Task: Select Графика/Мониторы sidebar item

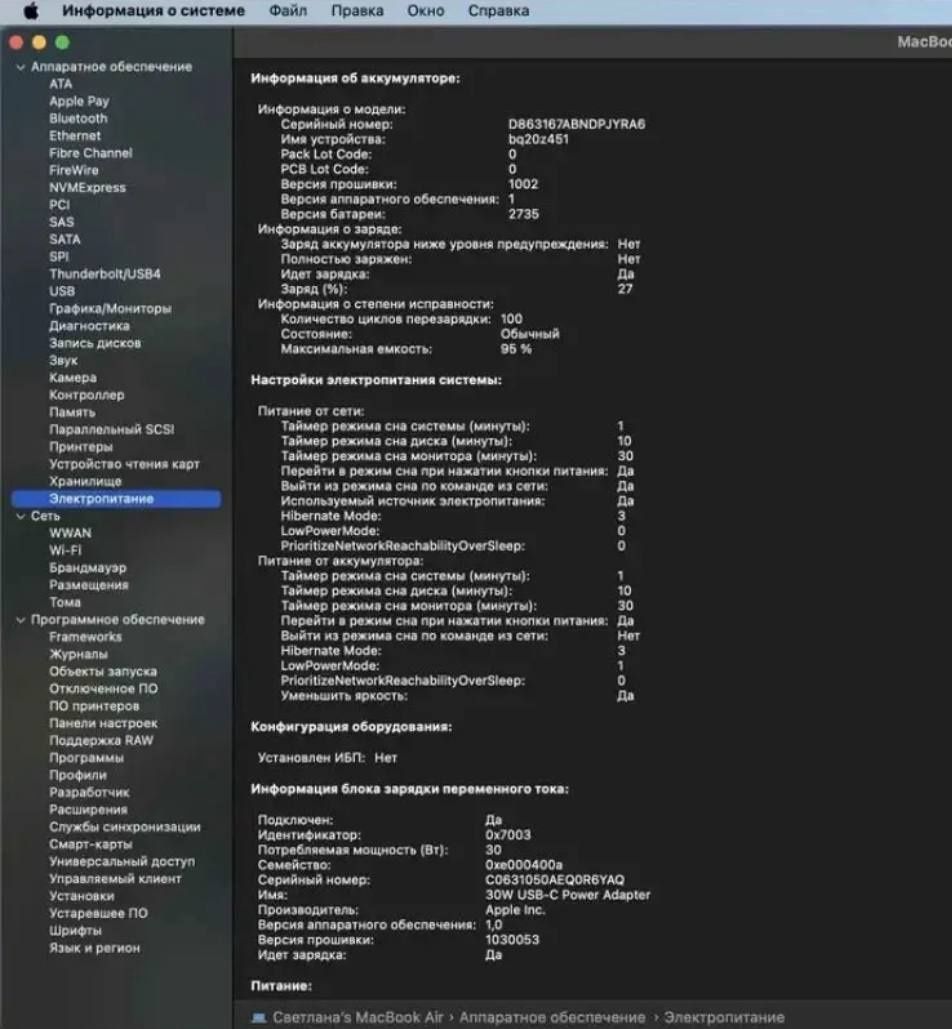Action: coord(110,308)
